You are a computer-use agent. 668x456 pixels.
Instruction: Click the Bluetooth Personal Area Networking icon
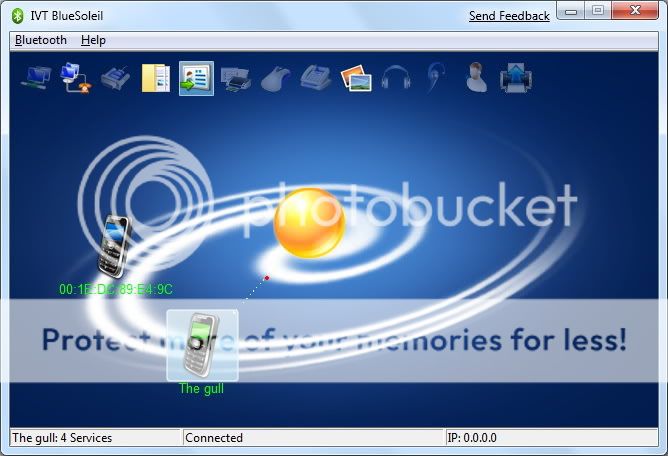[36, 78]
